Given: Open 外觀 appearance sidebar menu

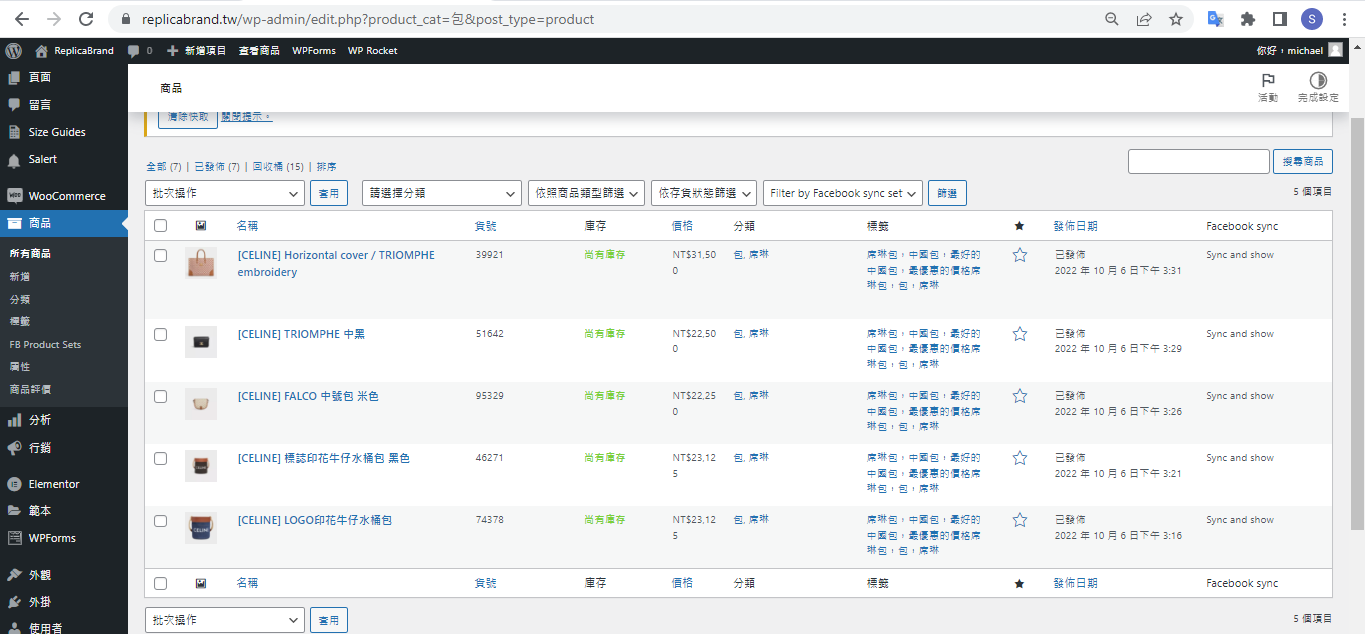Looking at the screenshot, I should point(64,575).
